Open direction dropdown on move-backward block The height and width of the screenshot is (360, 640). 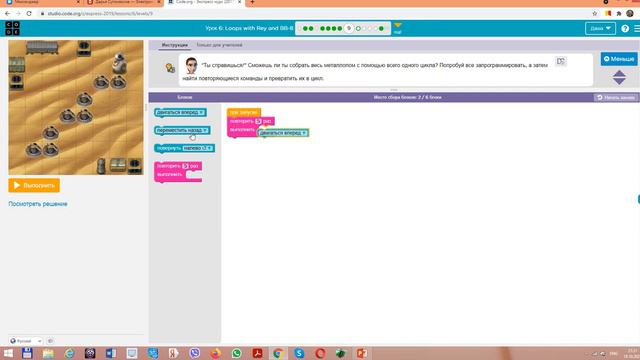[x=205, y=130]
